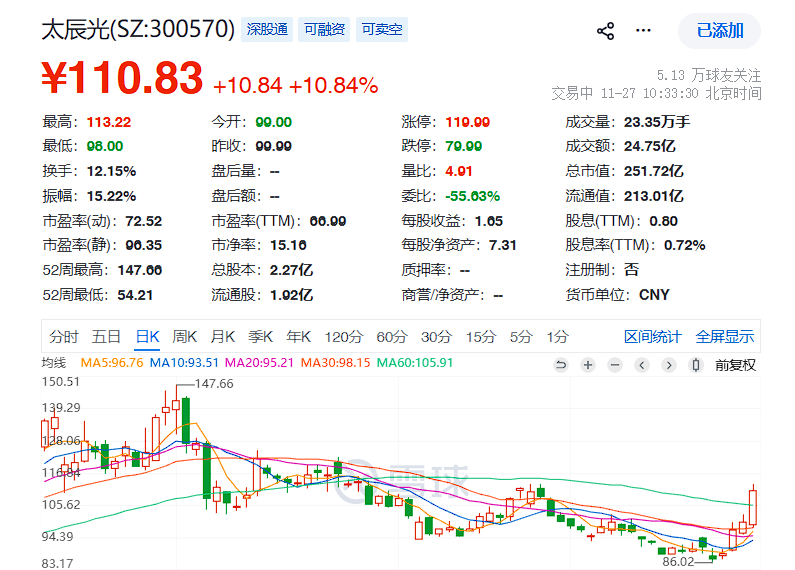Click the MA5 moving average legend
The height and width of the screenshot is (570, 795).
(112, 363)
